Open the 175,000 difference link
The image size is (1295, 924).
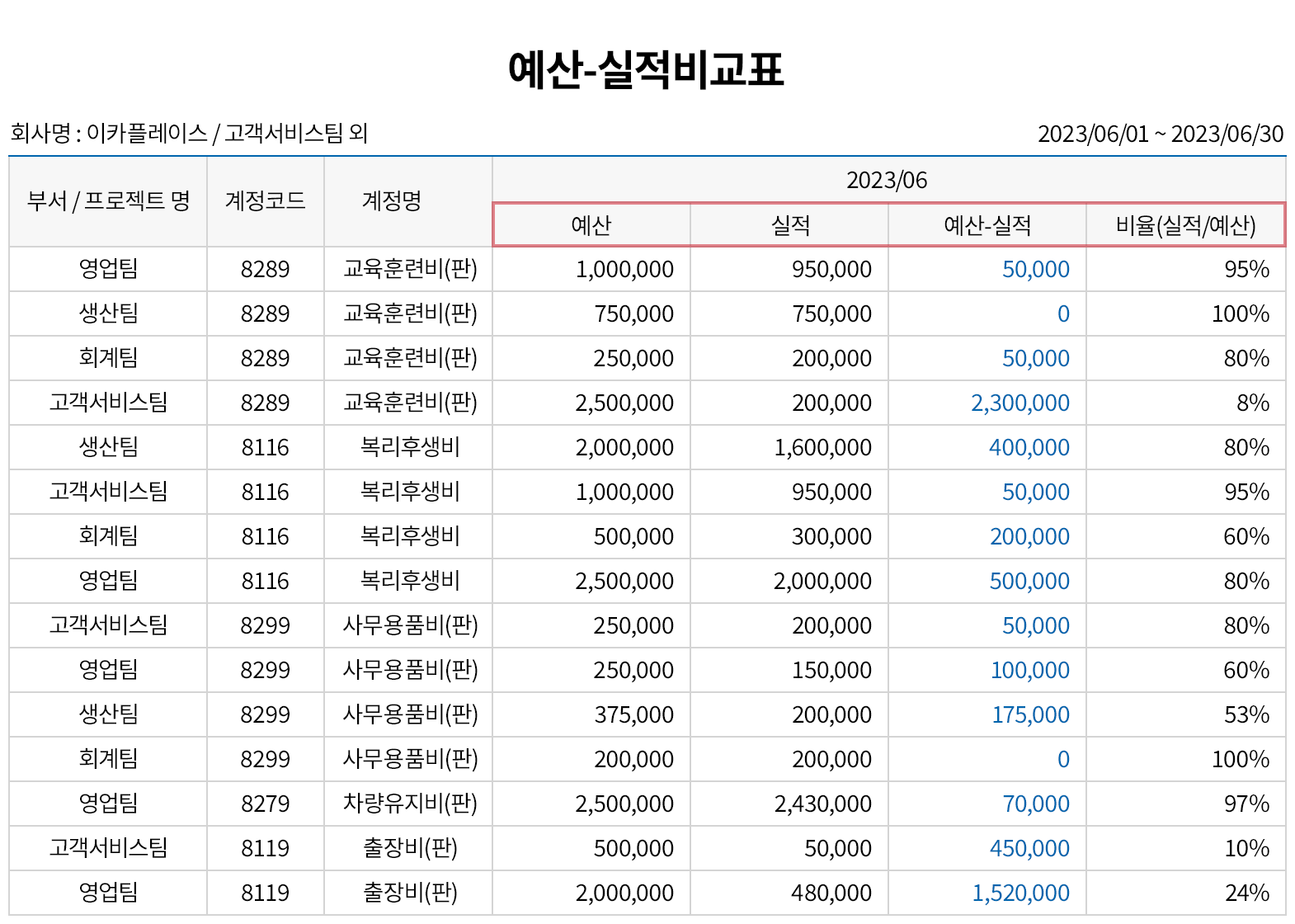[1030, 714]
